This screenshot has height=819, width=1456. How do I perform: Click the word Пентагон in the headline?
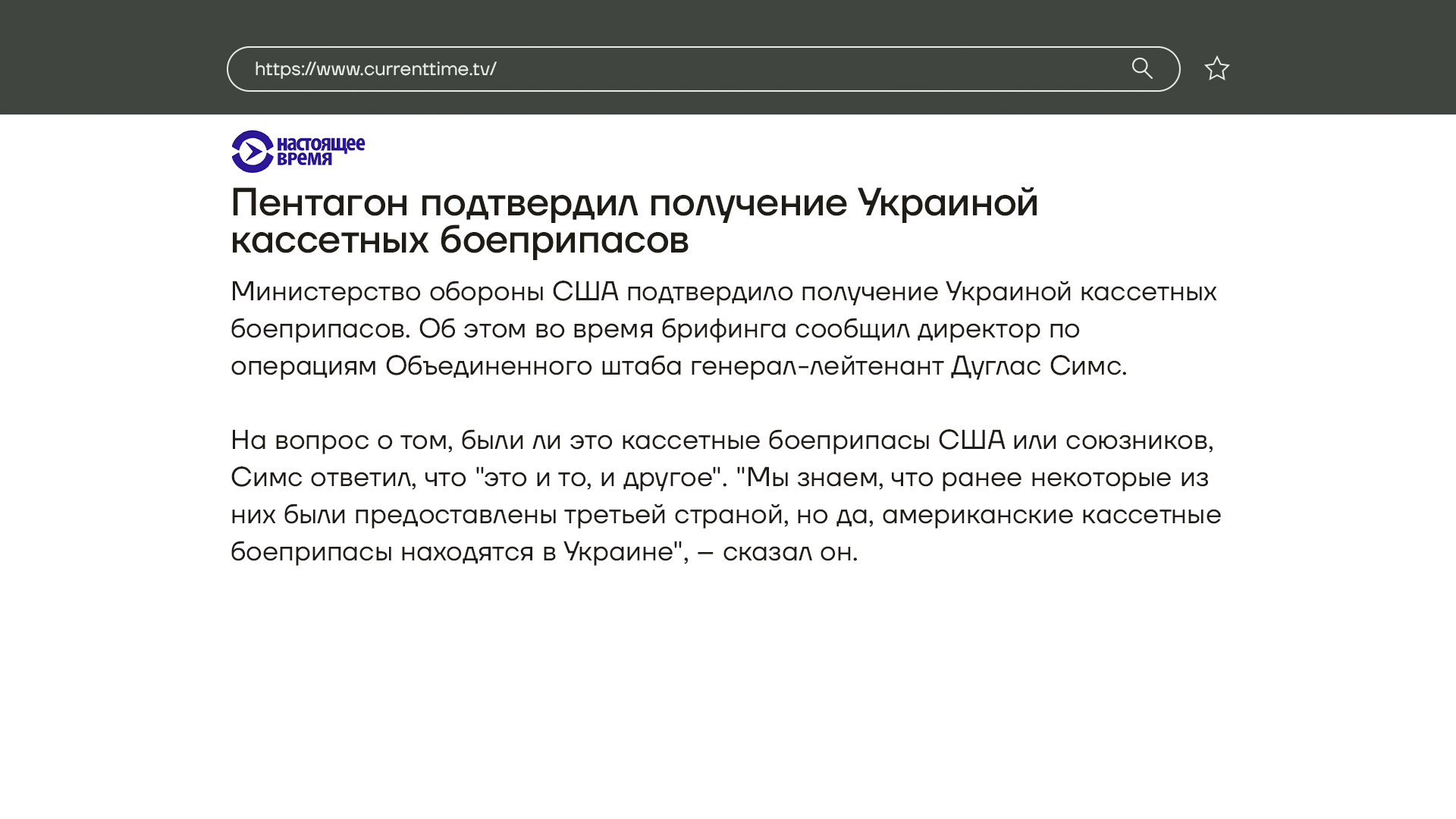(319, 202)
